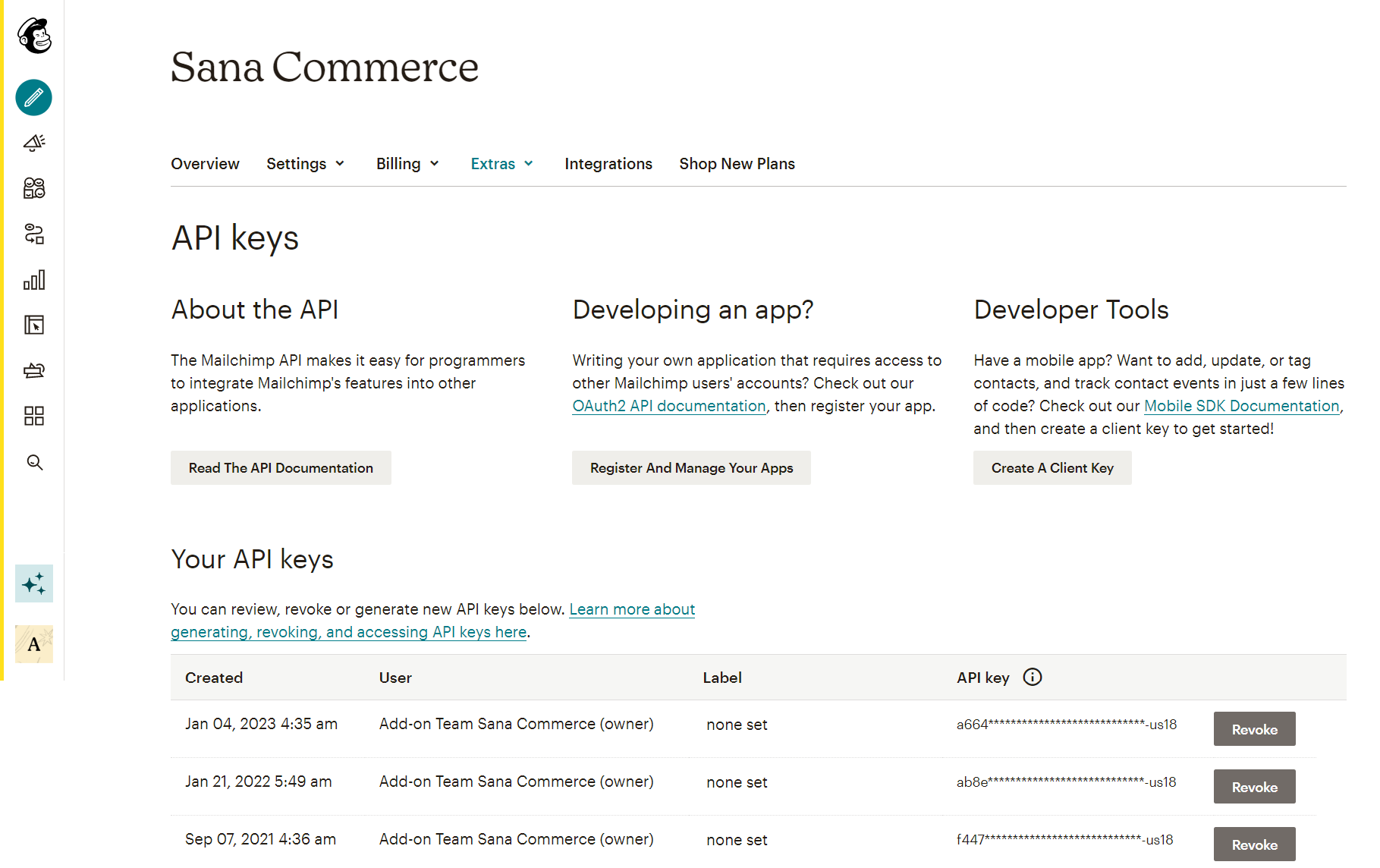The height and width of the screenshot is (868, 1380).
Task: Click the user name in the Jan 04, 2023 row
Action: point(516,724)
